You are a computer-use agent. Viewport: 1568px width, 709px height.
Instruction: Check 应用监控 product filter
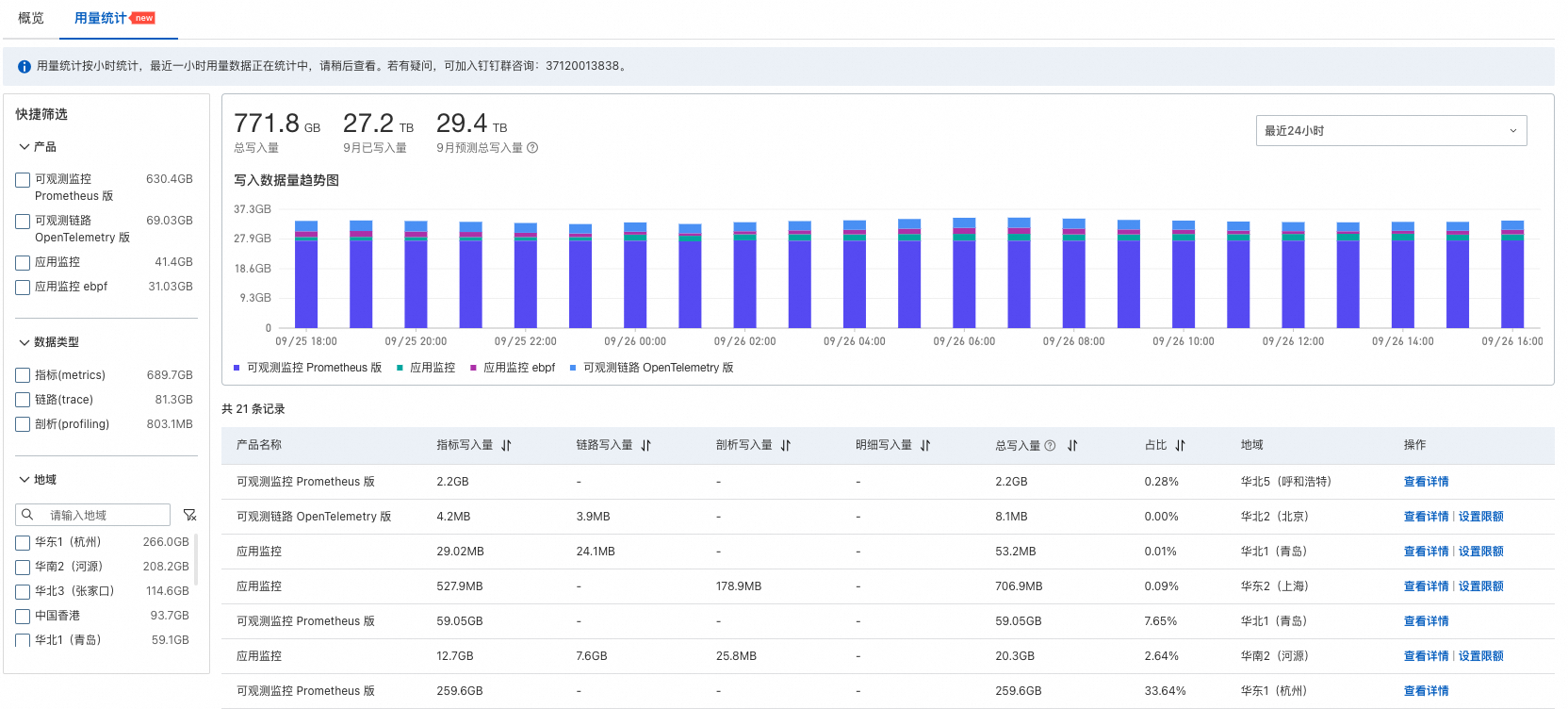[x=23, y=263]
